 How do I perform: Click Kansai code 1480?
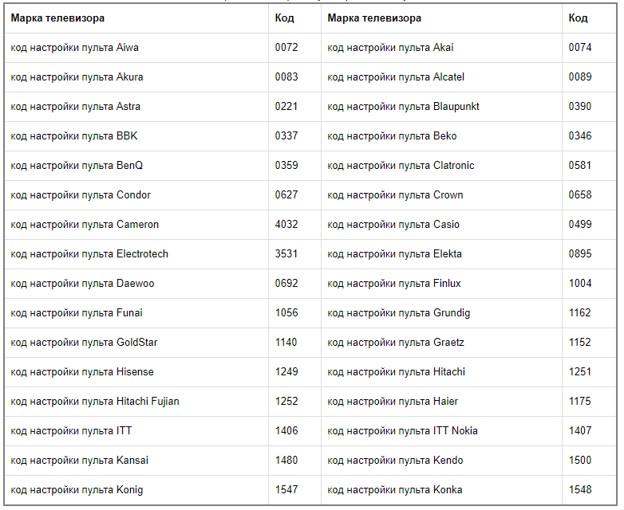tap(286, 460)
